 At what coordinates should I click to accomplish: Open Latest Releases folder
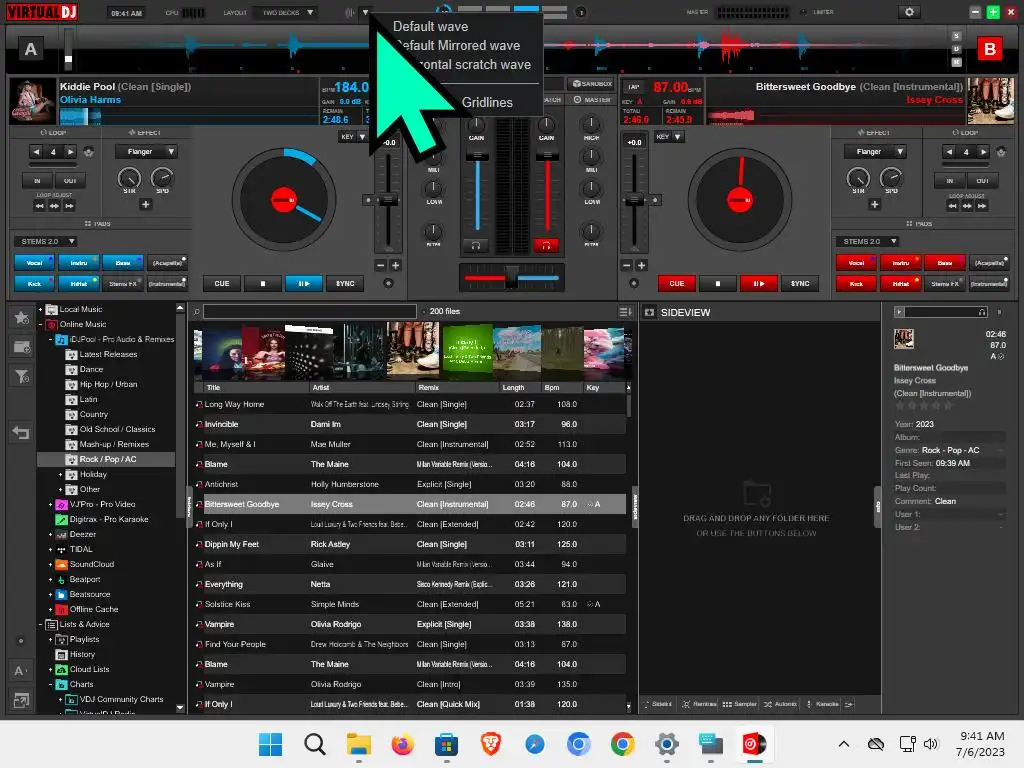pyautogui.click(x=108, y=354)
